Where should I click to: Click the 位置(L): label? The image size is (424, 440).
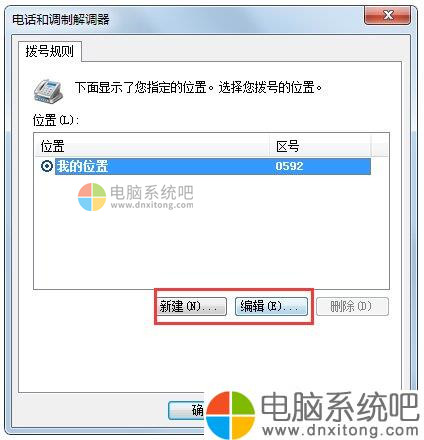[56, 120]
